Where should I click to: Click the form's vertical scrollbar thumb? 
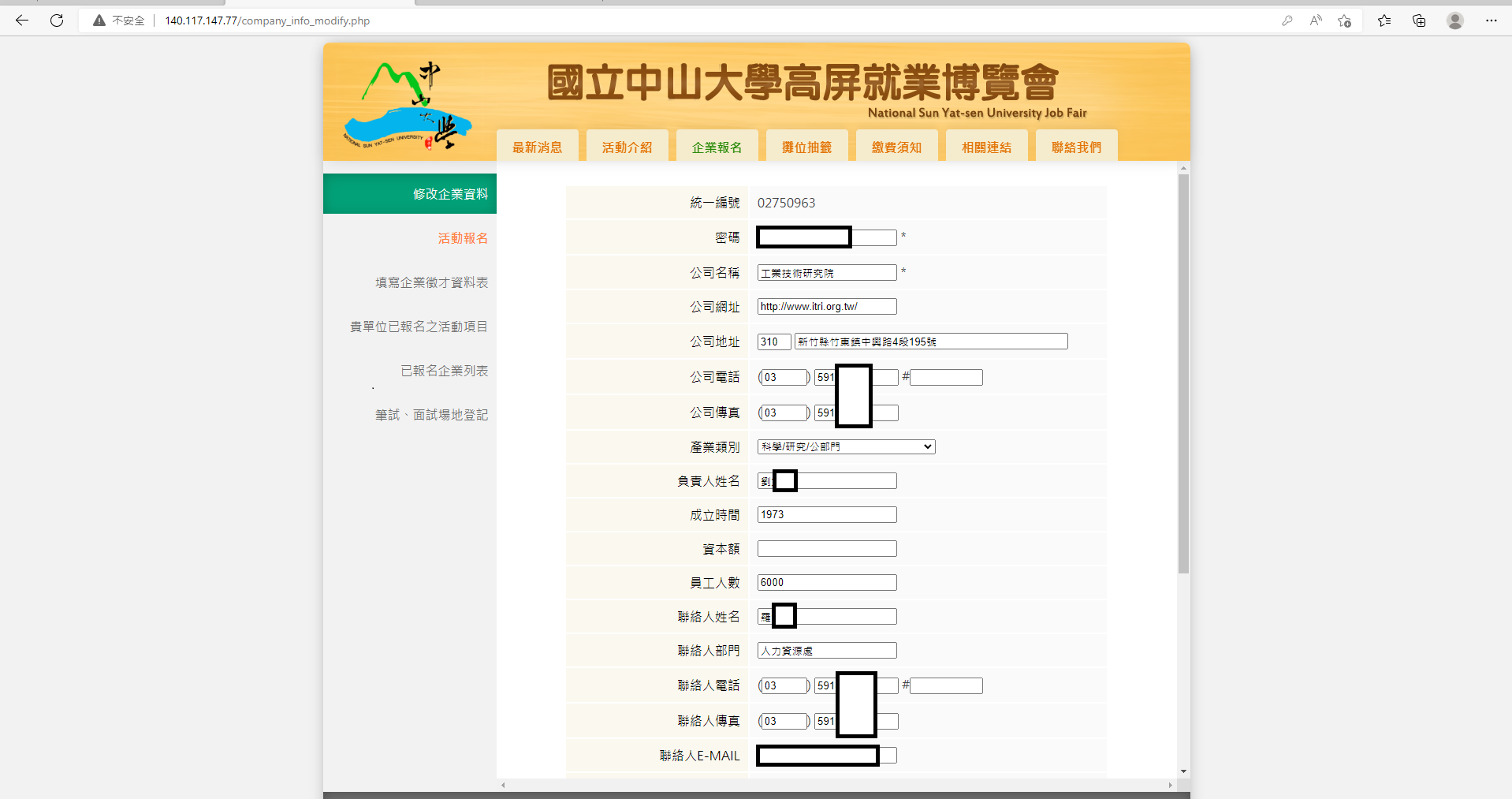pyautogui.click(x=1183, y=374)
